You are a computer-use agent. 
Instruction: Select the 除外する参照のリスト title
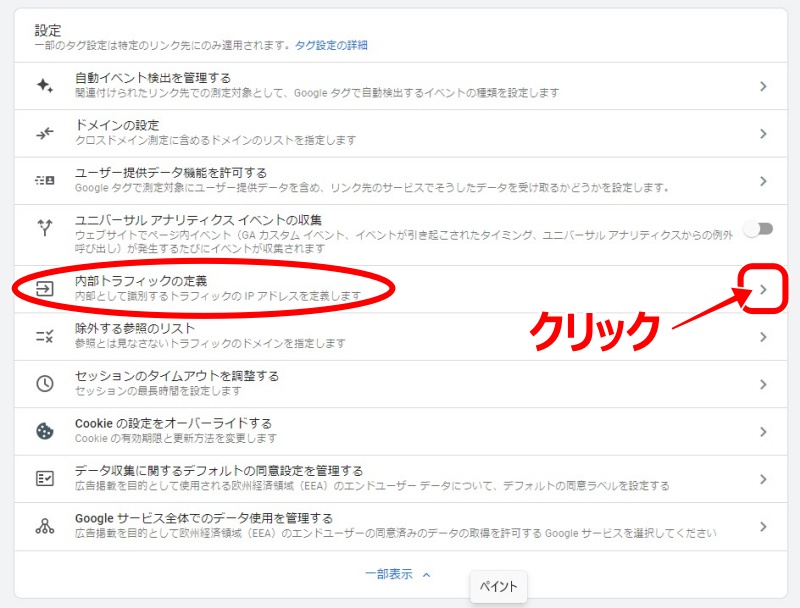tap(135, 328)
